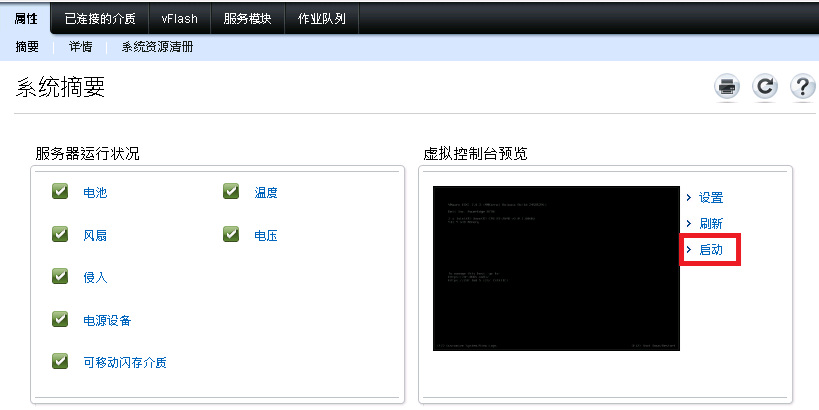Select the 作业队列 tab
This screenshot has height=410, width=819.
(321, 18)
